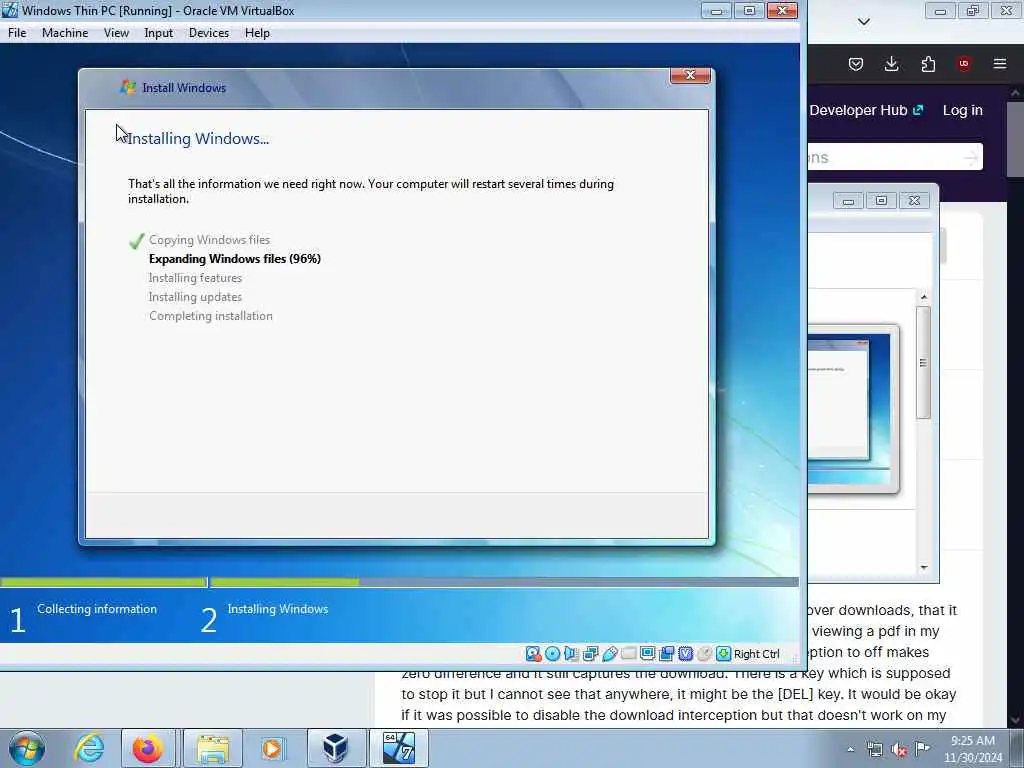Click the Installing updates step text
1024x768 pixels.
tap(195, 296)
